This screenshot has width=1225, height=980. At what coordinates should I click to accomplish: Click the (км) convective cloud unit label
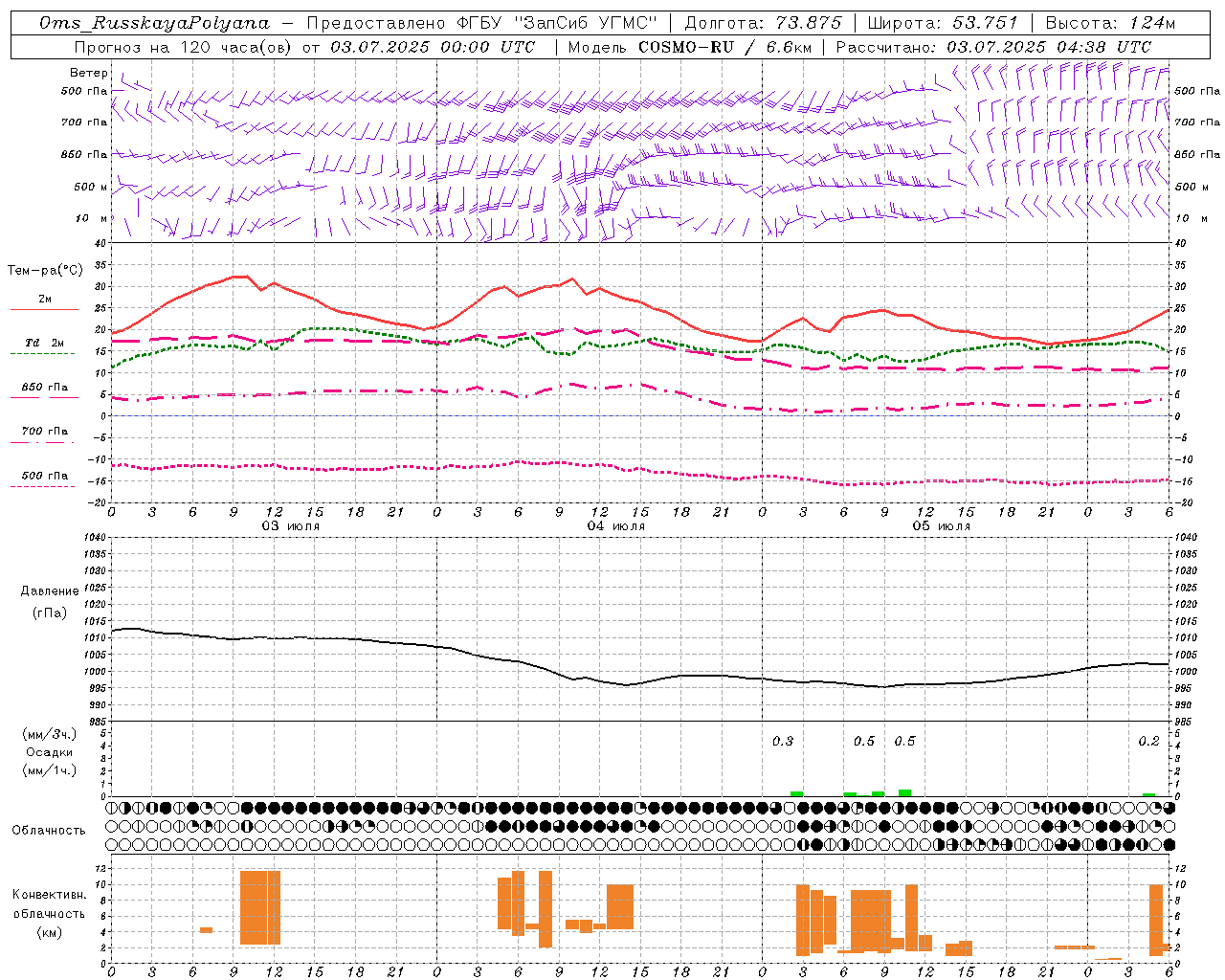click(49, 932)
